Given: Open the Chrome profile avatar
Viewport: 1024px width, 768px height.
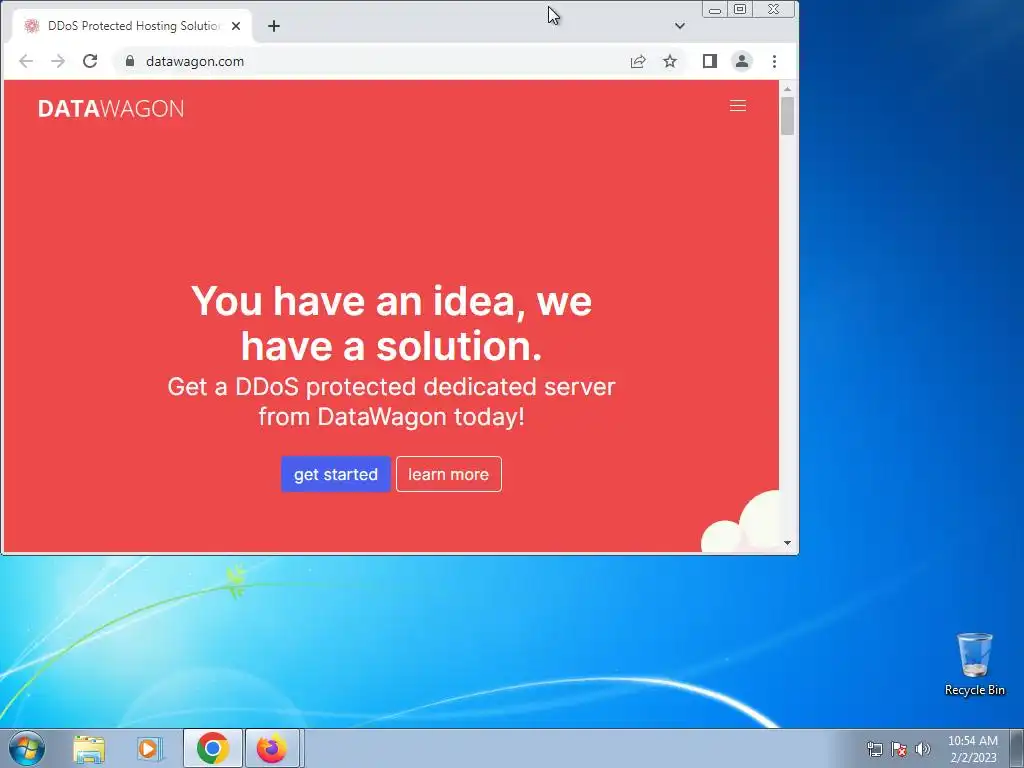Looking at the screenshot, I should click(742, 61).
